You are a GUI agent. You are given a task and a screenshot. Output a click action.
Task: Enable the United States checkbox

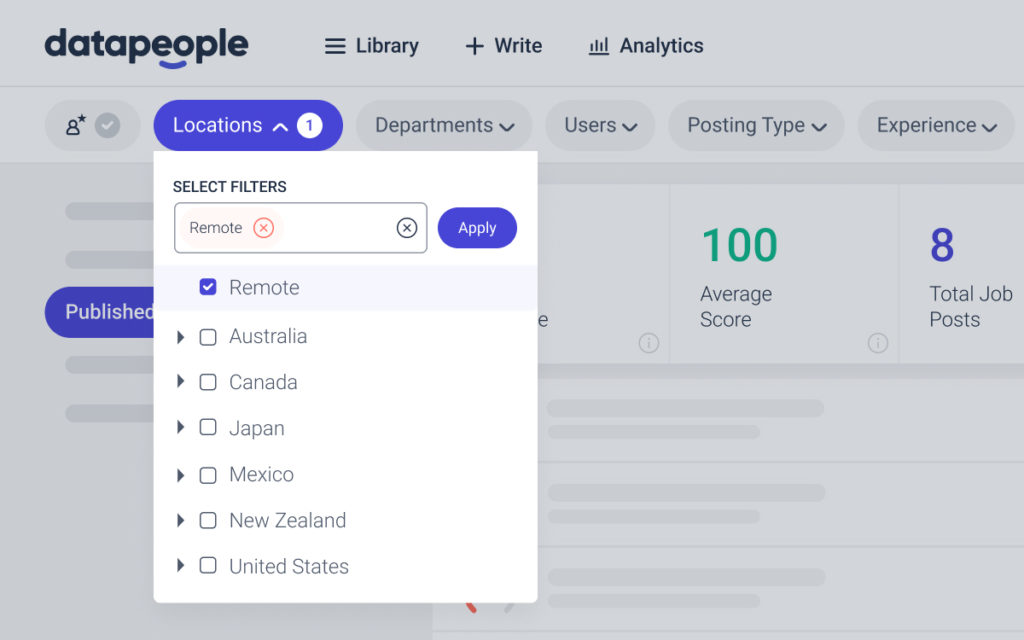(208, 566)
